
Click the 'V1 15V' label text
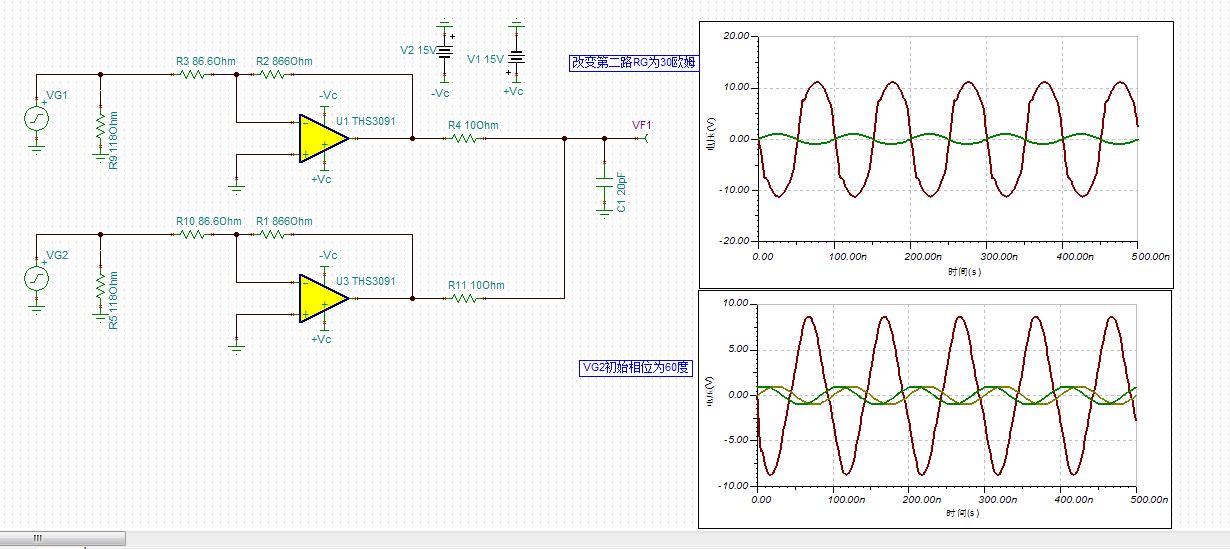coord(486,59)
